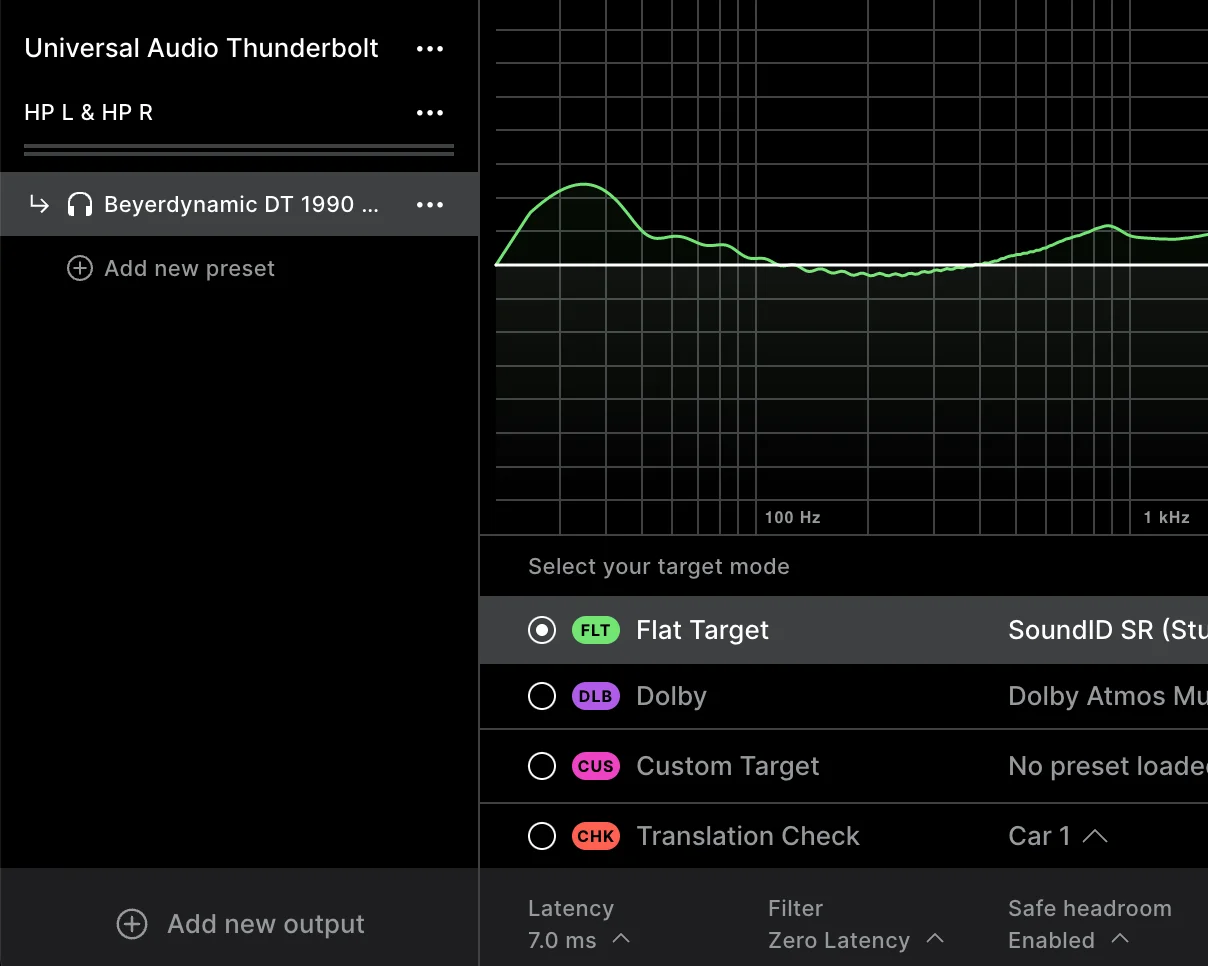The height and width of the screenshot is (966, 1208).
Task: Select the Custom Target radio button
Action: tap(542, 766)
